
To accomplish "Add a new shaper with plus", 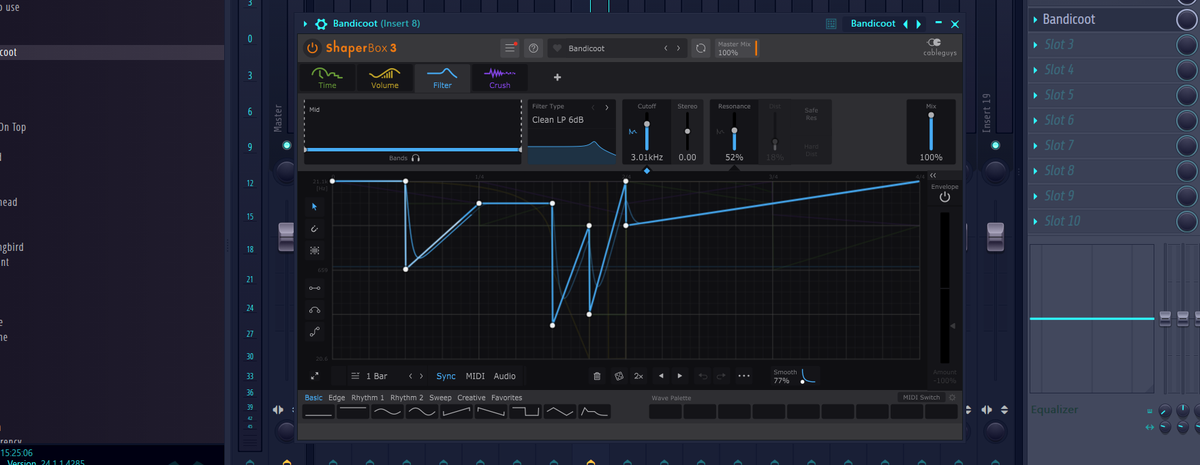I will [557, 77].
